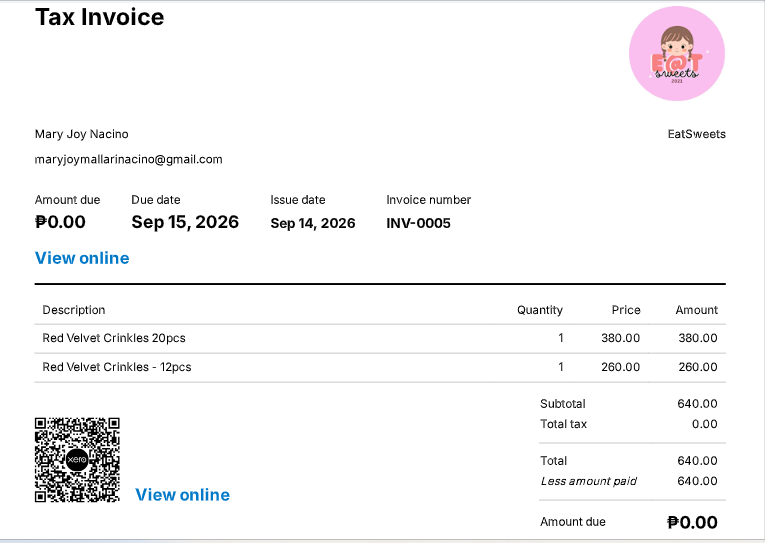Screen dimensions: 765x543
Task: Click the Less amount paid label
Action: 588,481
